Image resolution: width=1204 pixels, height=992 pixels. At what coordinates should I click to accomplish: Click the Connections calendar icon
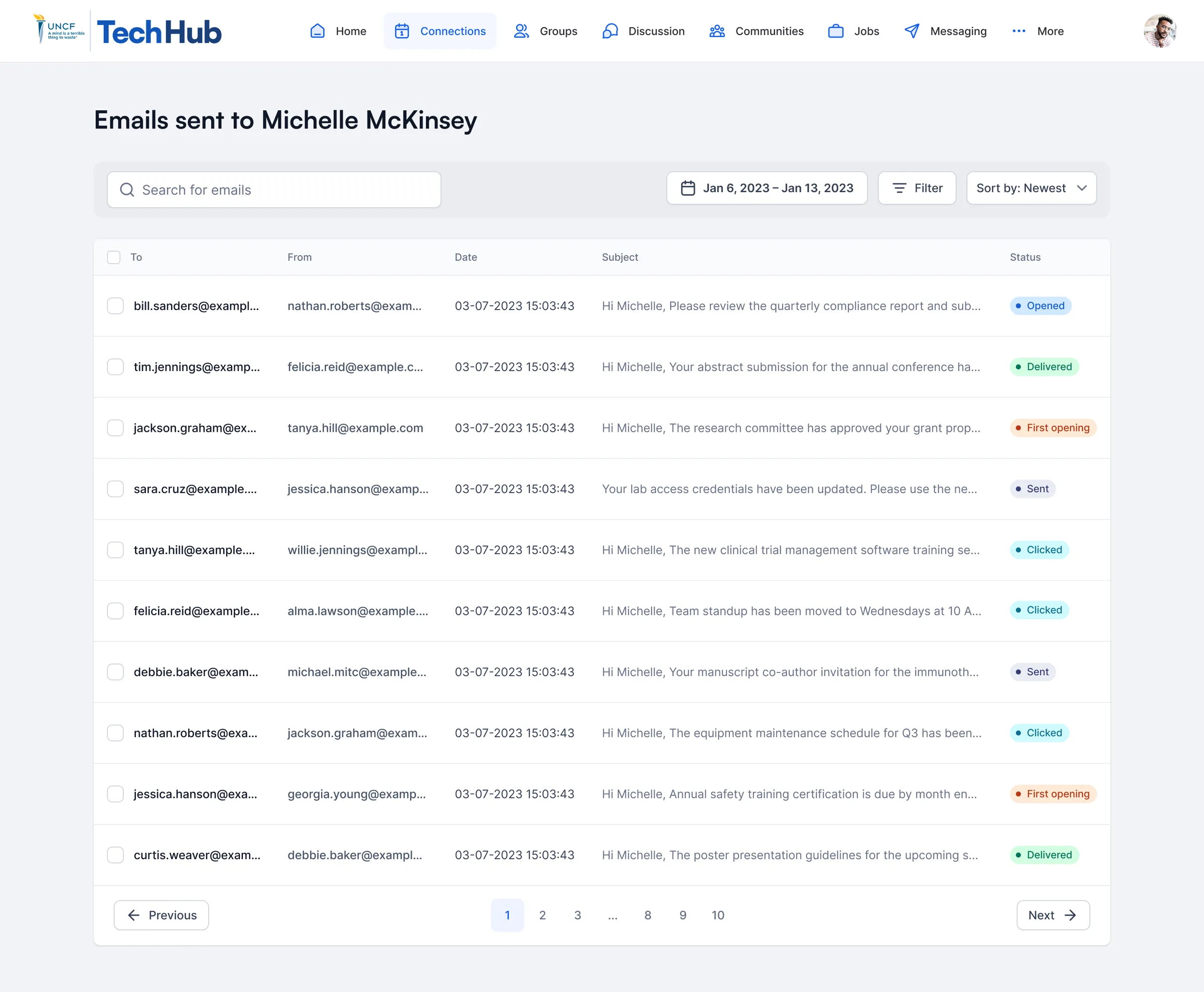pyautogui.click(x=402, y=31)
